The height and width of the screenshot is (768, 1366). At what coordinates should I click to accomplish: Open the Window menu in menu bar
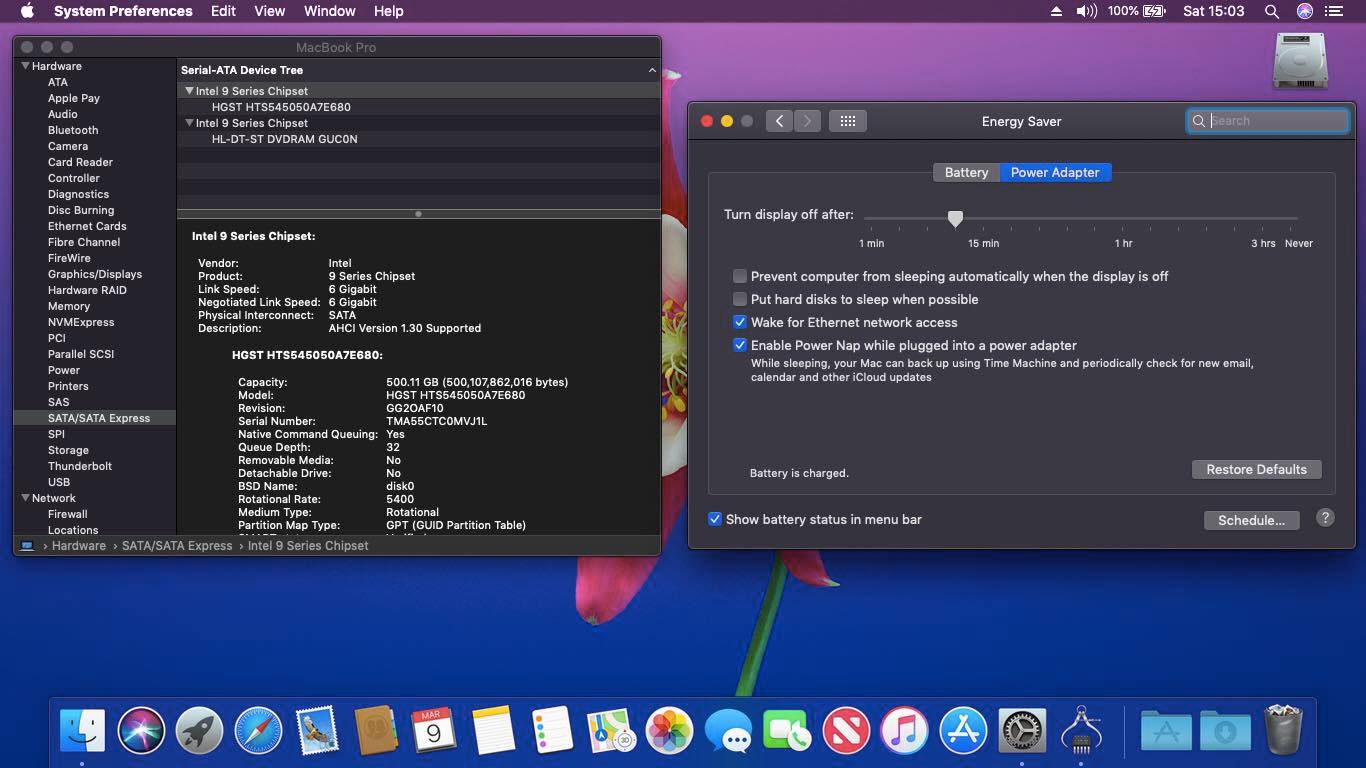(329, 11)
